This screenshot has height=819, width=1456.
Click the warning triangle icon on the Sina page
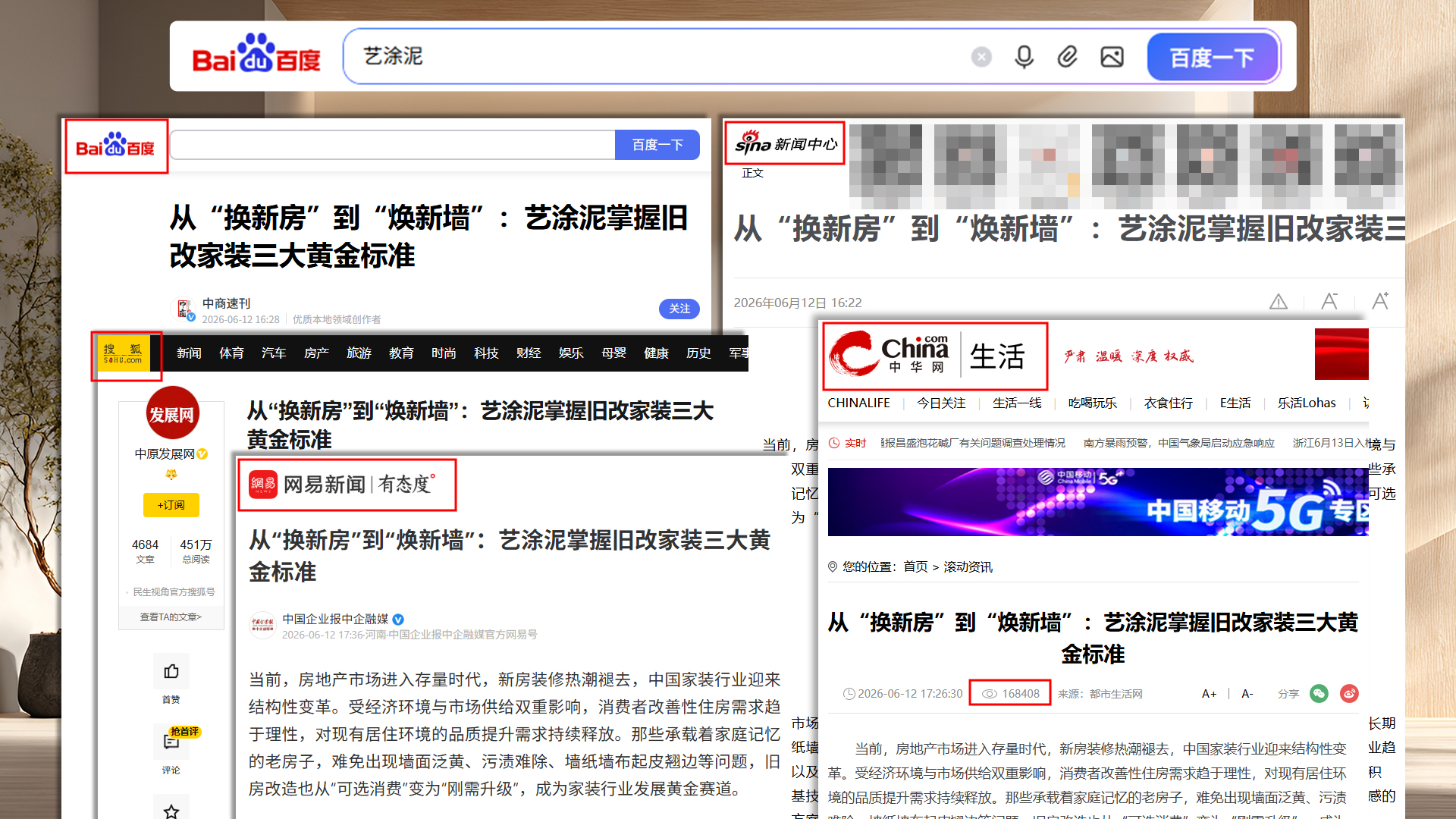click(x=1279, y=302)
